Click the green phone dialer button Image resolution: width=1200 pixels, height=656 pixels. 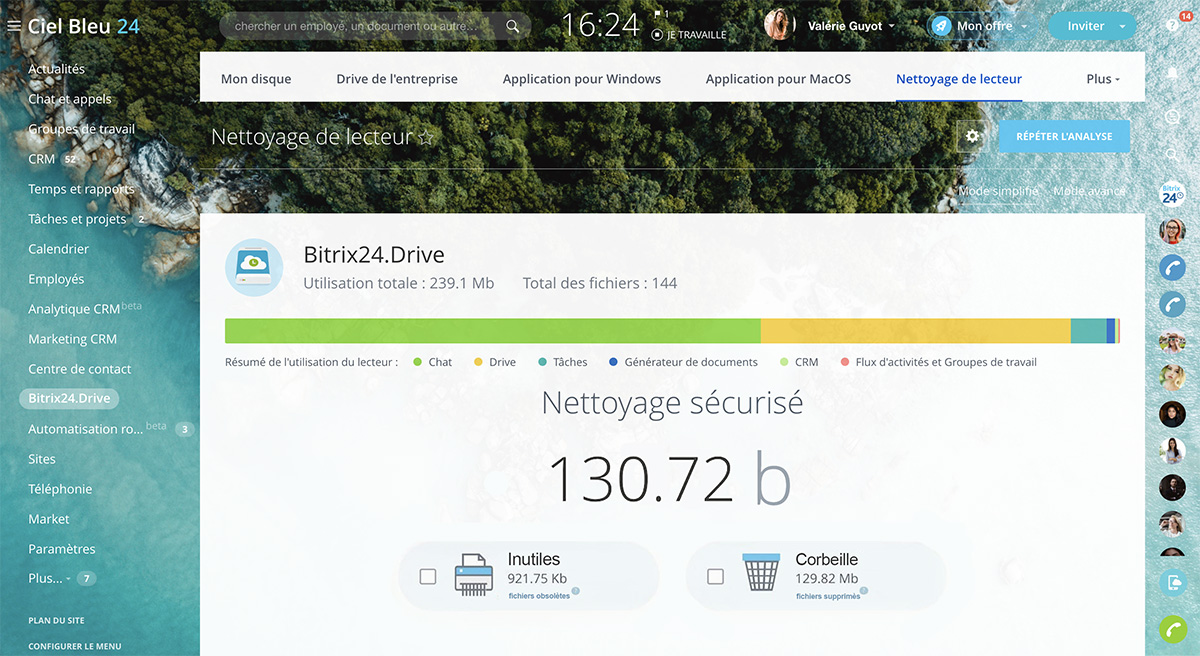(1172, 630)
